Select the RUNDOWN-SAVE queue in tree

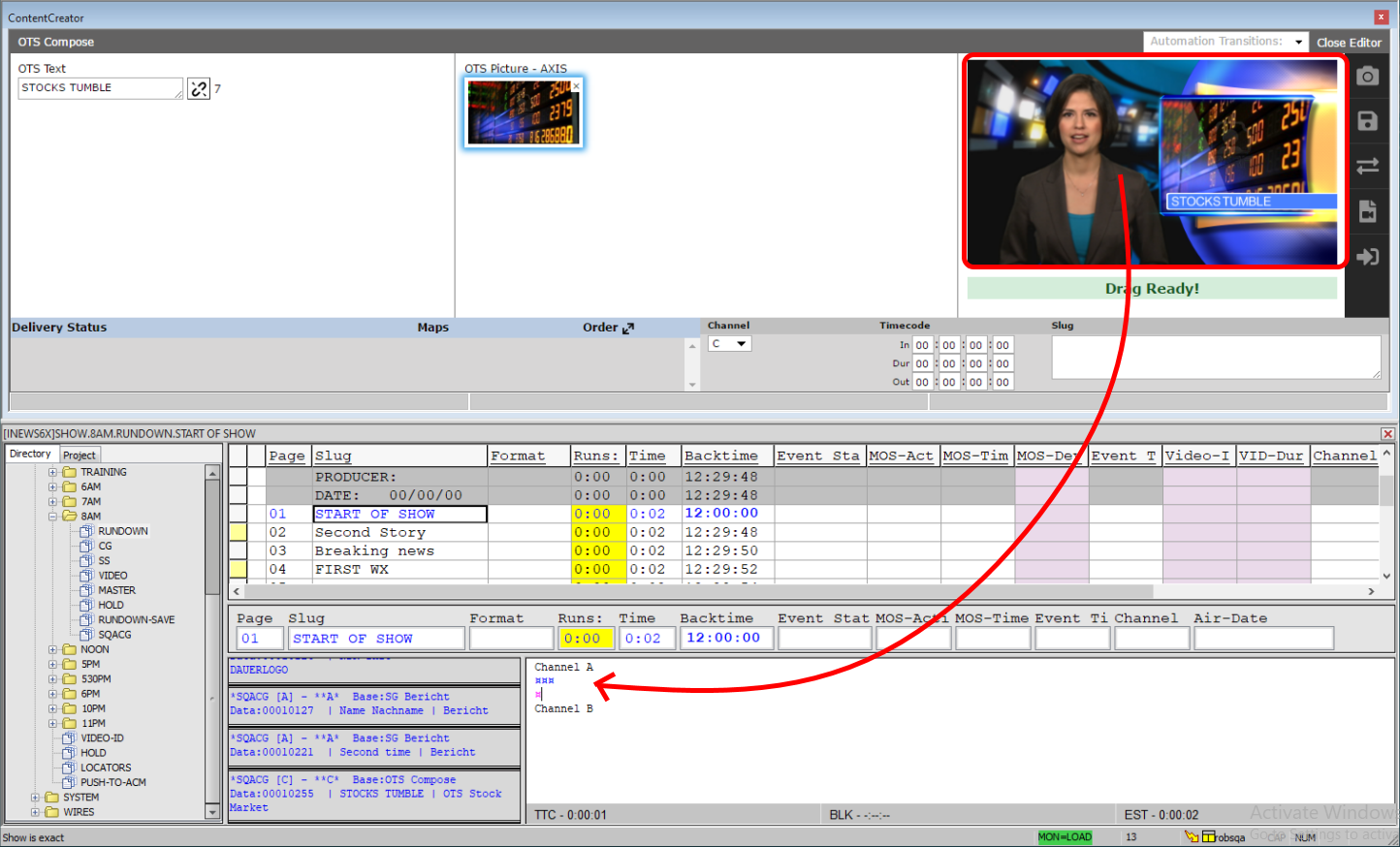click(x=136, y=620)
